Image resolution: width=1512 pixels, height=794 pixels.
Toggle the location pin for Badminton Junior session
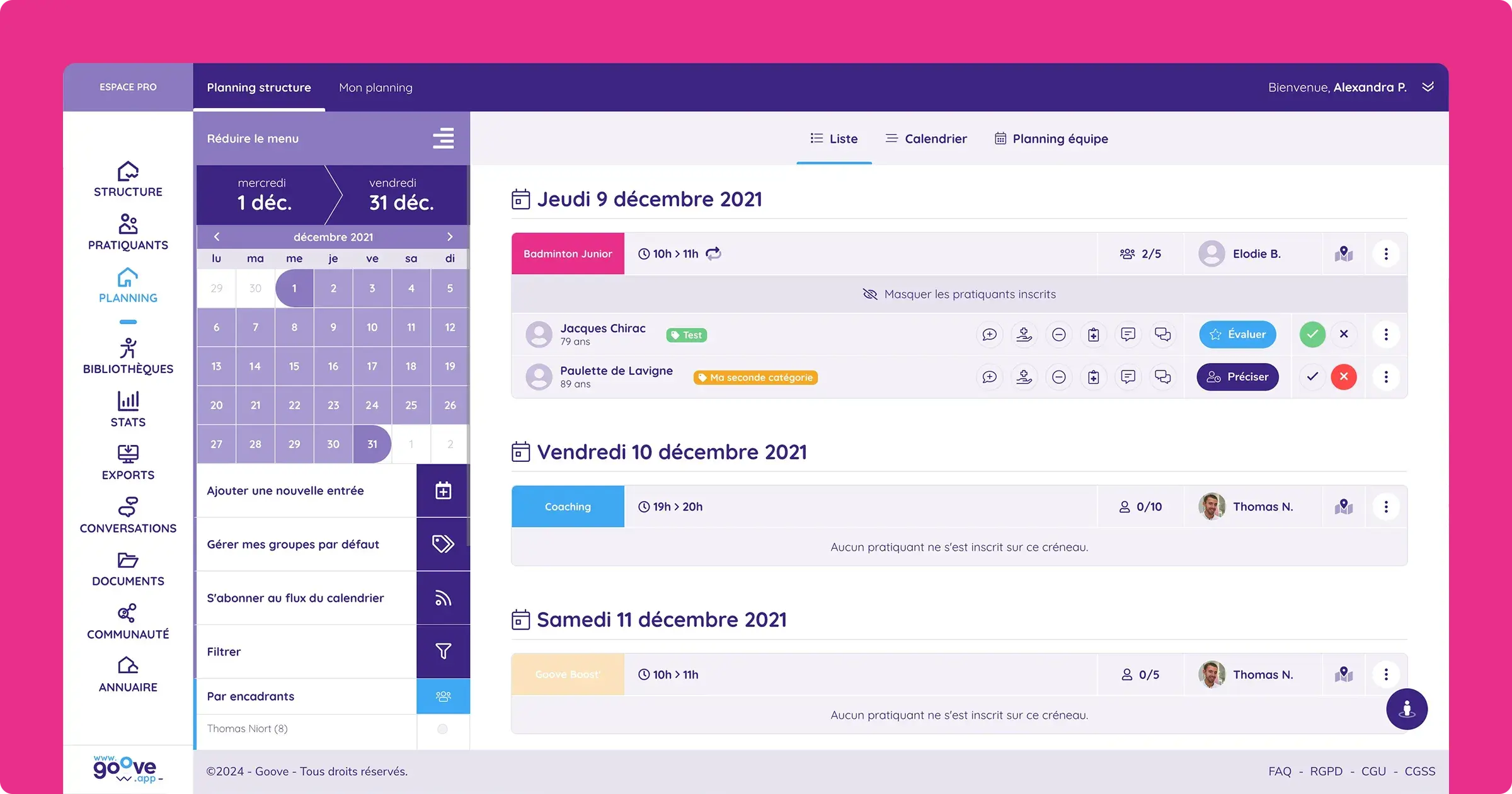pos(1344,253)
